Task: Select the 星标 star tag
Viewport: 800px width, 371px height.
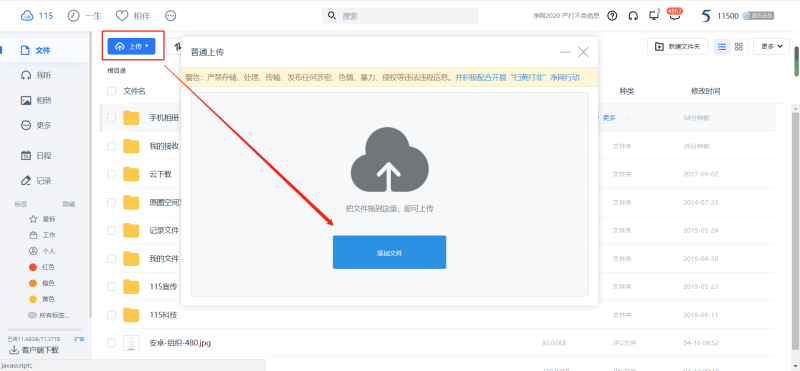Action: [33, 219]
